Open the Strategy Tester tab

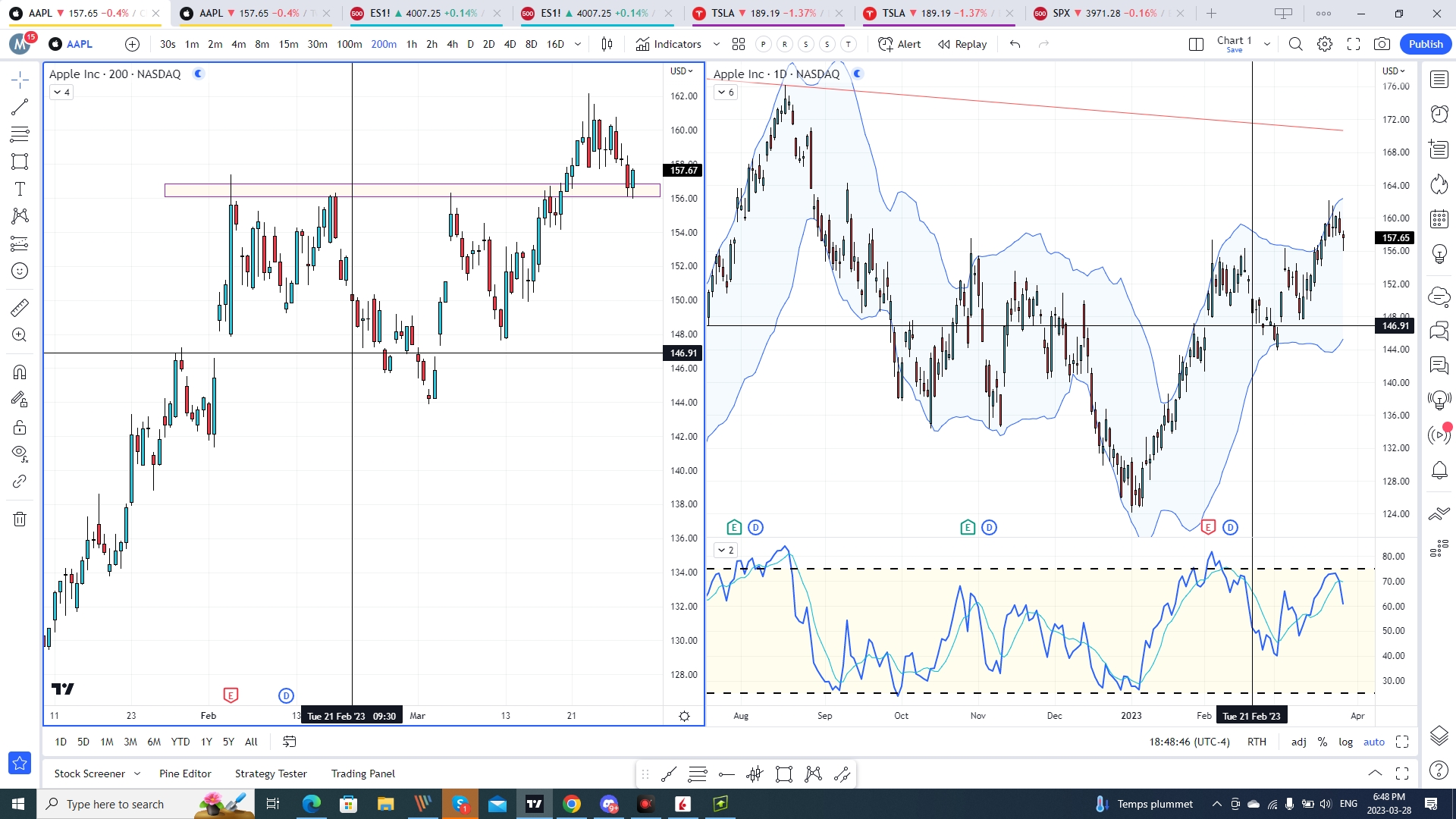pyautogui.click(x=271, y=773)
